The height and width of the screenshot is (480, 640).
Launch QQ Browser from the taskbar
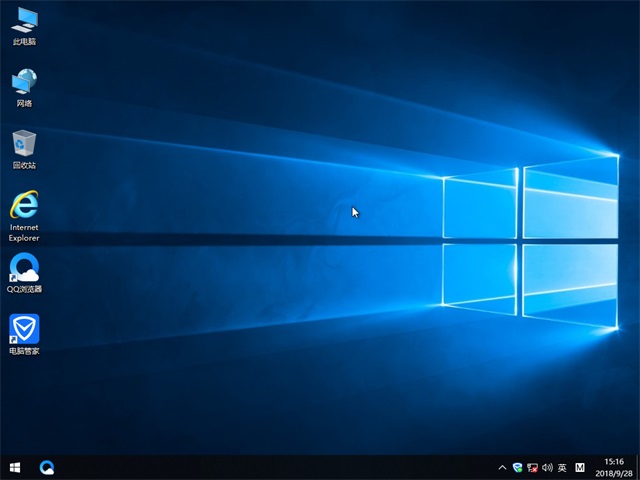46,467
